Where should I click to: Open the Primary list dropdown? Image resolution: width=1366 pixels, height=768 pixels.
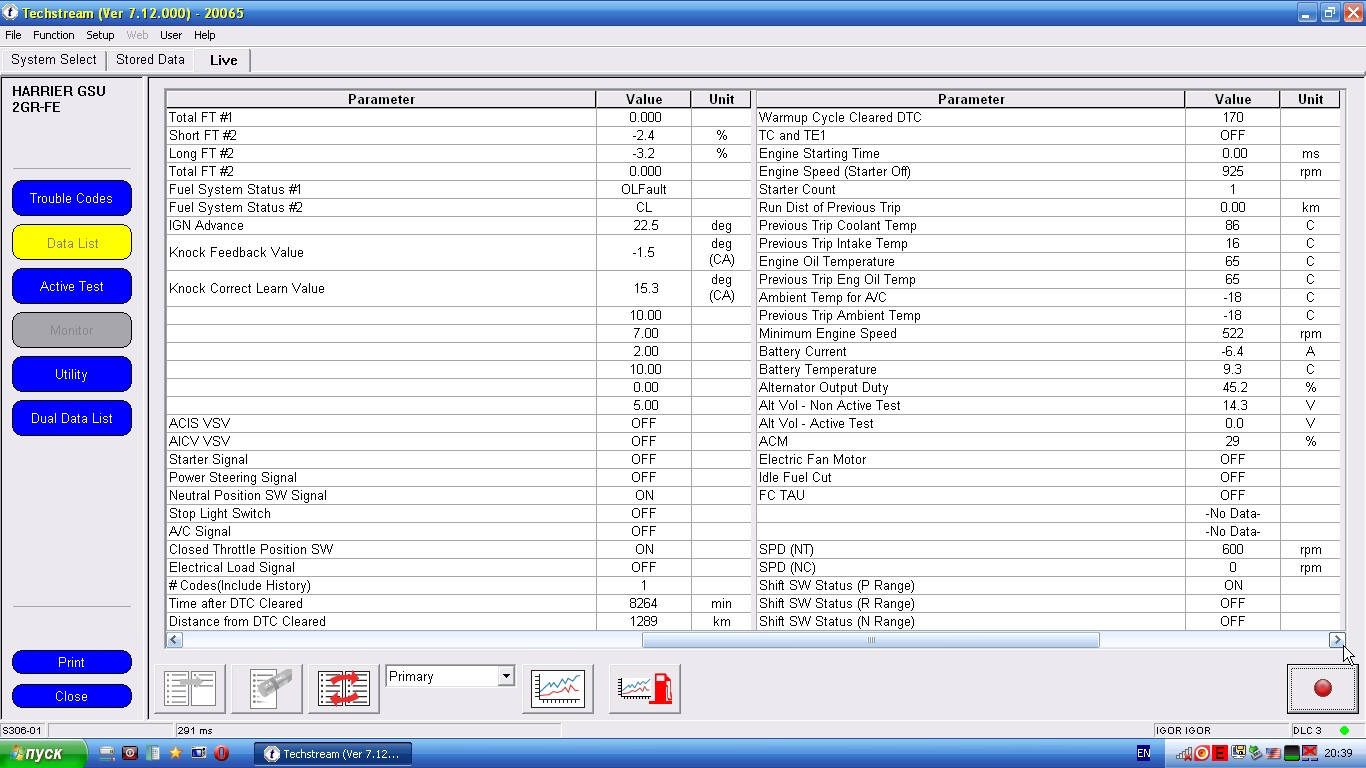click(505, 677)
